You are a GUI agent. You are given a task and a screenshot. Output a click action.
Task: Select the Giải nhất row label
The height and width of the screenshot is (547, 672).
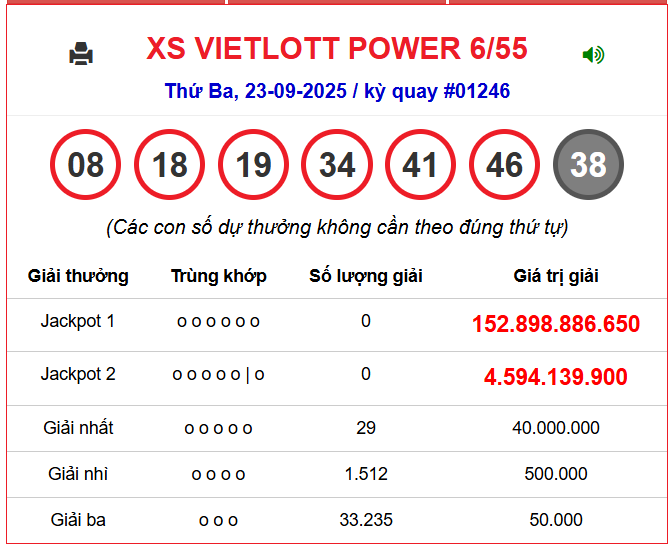[x=78, y=428]
